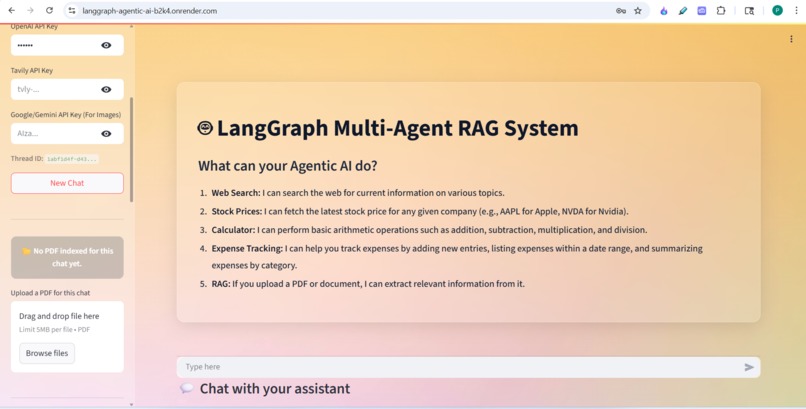The image size is (806, 409).
Task: Reload the page with the refresh icon
Action: 49,10
